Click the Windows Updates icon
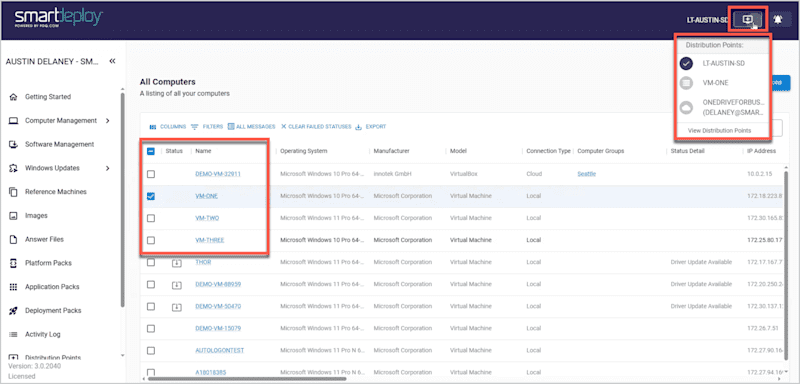Screen dimensions: 800x384 pos(14,168)
